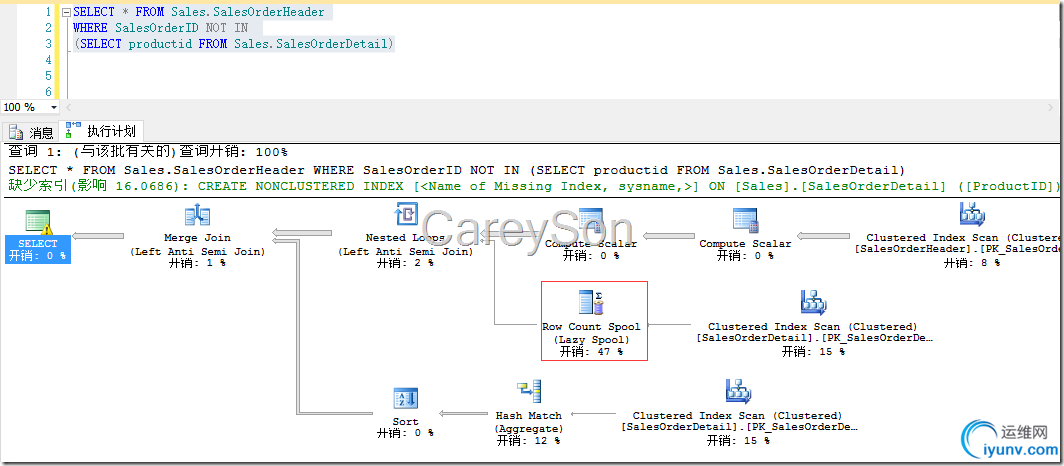Click the SalesOrderHeader scan cost 8 % text

pos(972,263)
